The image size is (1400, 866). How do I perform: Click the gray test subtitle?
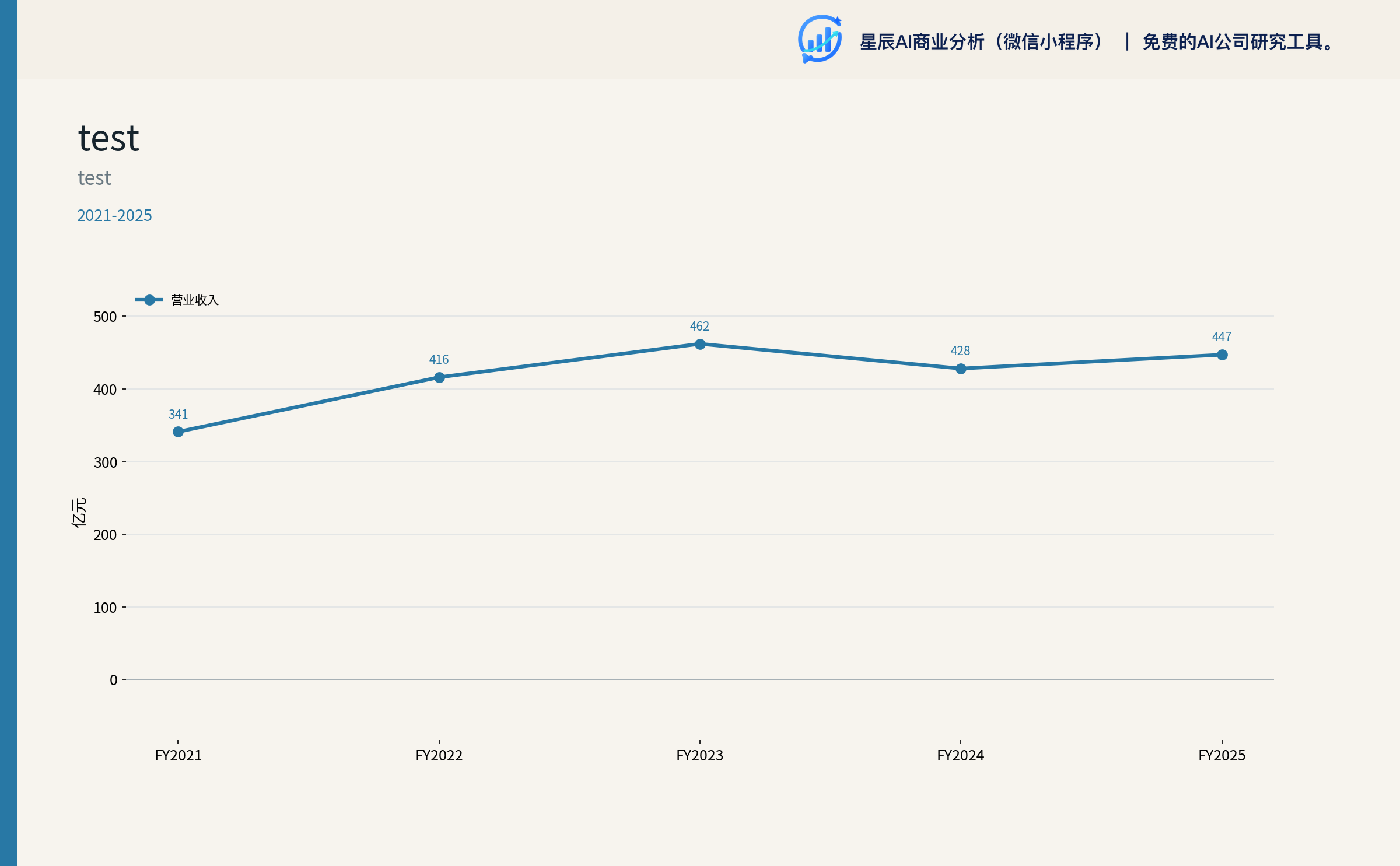(94, 178)
